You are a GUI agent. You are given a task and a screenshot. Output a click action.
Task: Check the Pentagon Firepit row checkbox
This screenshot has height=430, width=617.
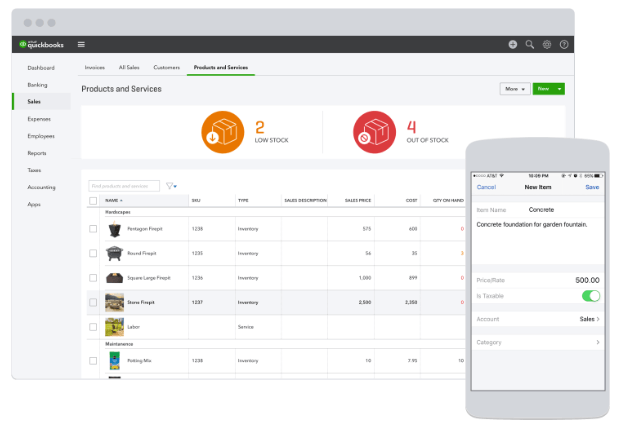pyautogui.click(x=93, y=229)
